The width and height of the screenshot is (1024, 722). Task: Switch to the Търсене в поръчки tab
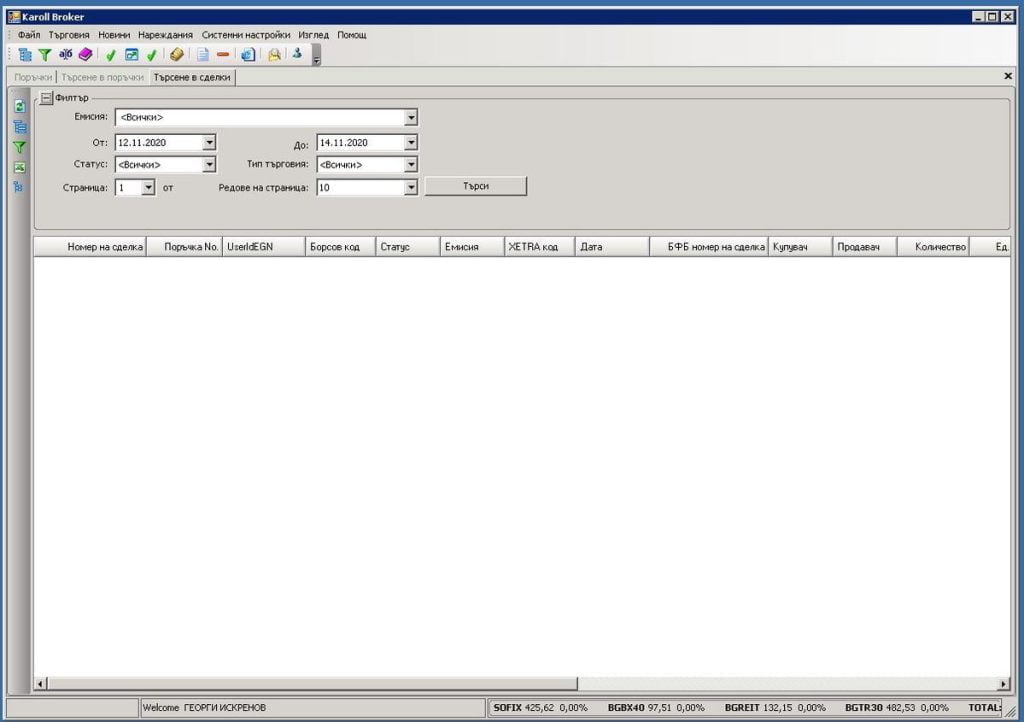pyautogui.click(x=103, y=77)
